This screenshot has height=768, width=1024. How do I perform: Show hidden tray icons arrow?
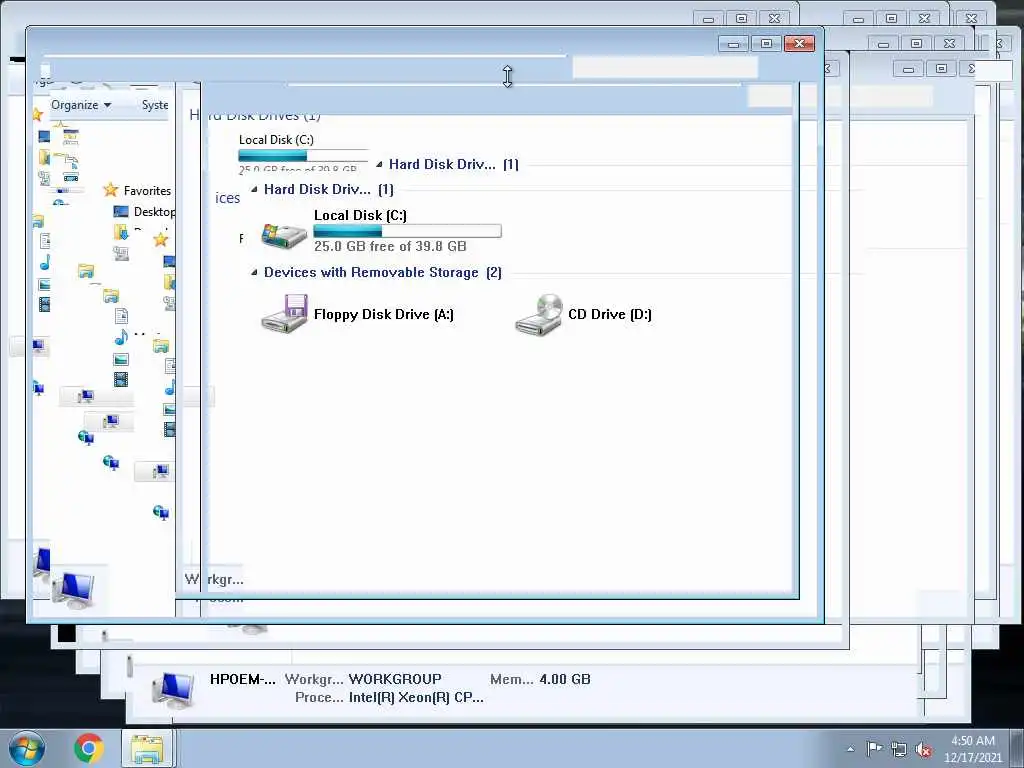click(850, 749)
